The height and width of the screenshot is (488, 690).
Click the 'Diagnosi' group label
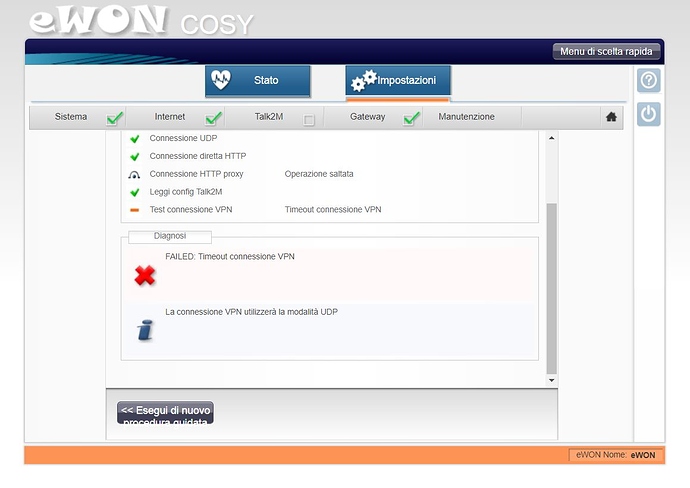pyautogui.click(x=170, y=236)
